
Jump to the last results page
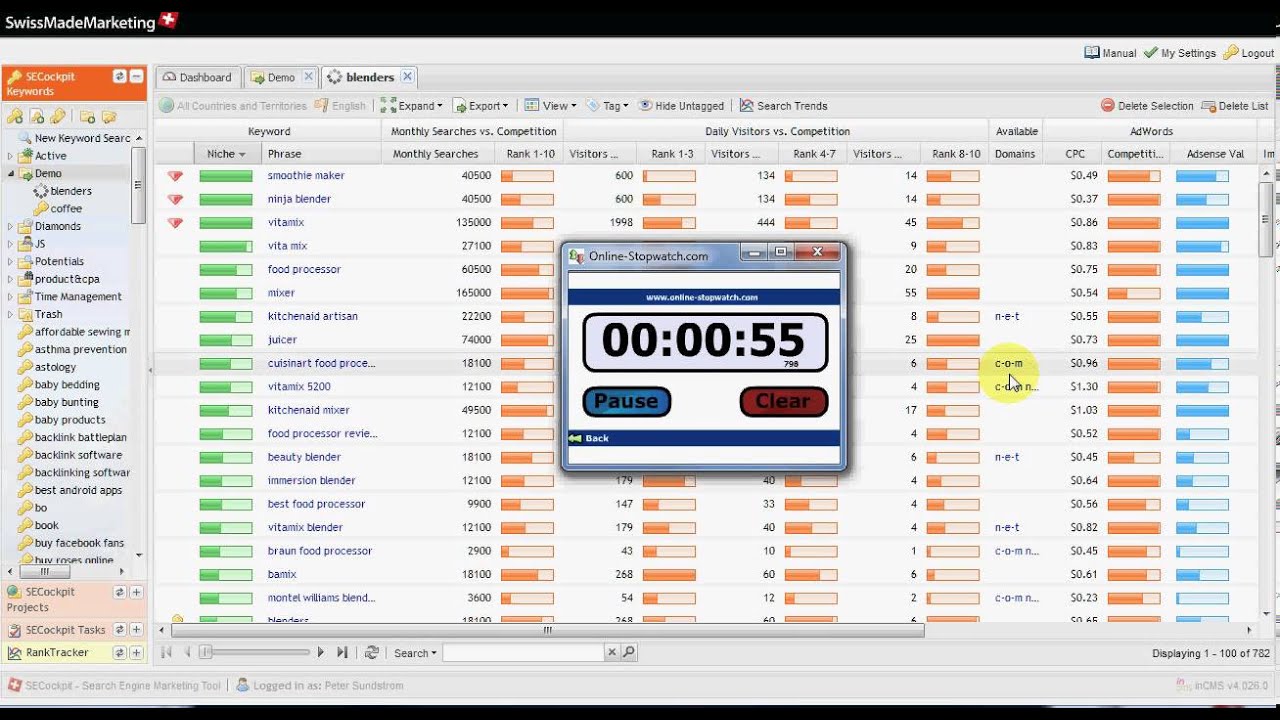click(x=342, y=652)
